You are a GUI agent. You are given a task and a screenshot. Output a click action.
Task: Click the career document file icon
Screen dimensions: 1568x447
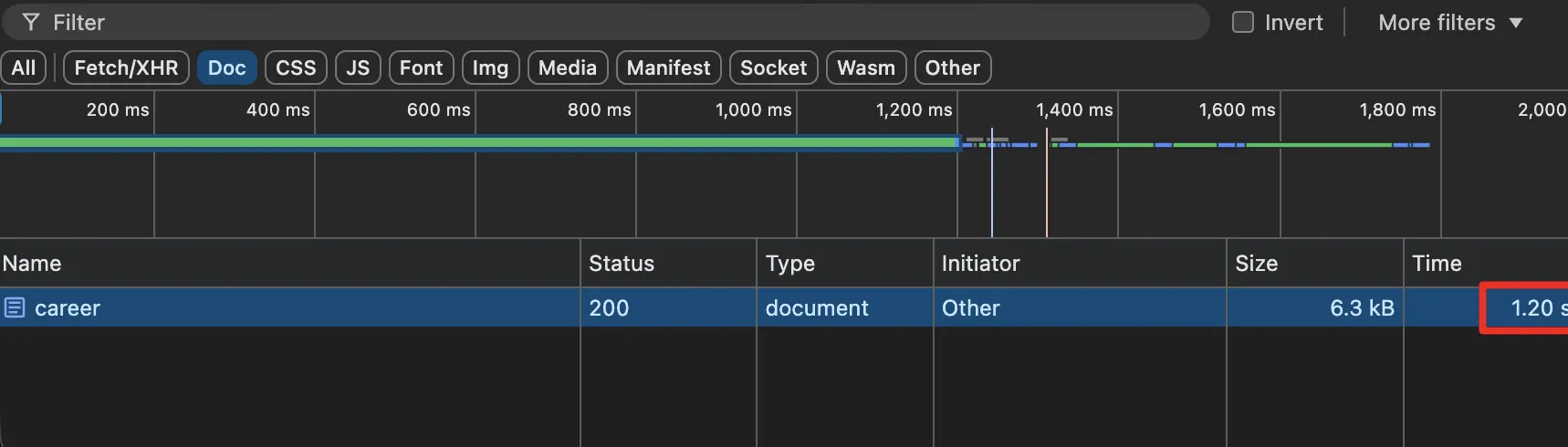point(14,307)
